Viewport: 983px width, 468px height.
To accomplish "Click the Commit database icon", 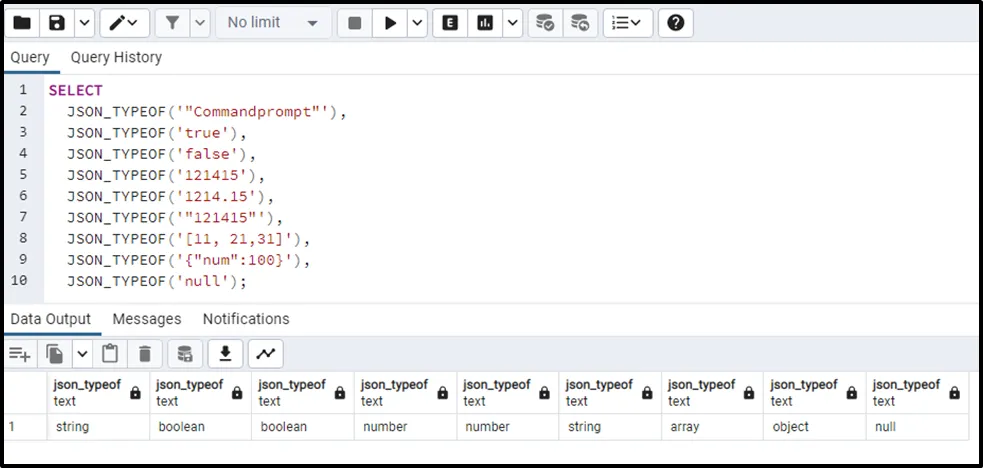I will pyautogui.click(x=545, y=22).
